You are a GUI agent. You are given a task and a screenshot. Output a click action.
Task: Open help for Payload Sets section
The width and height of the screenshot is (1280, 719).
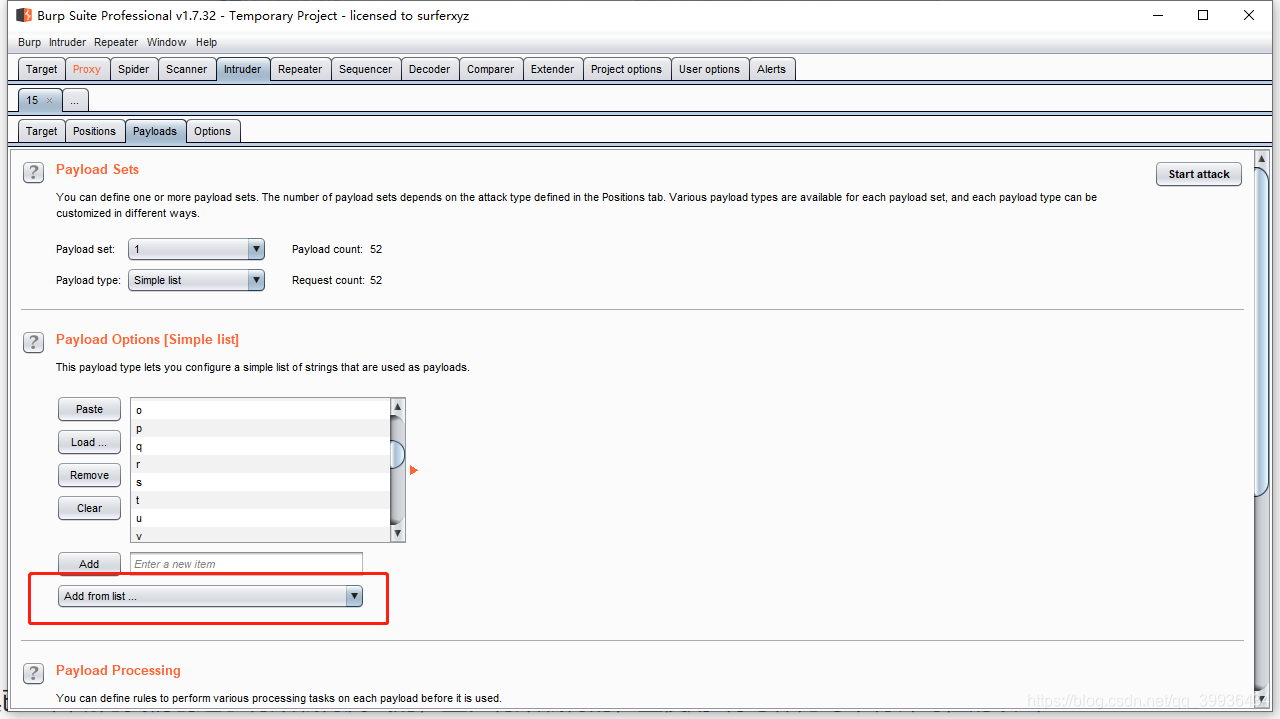(x=33, y=172)
